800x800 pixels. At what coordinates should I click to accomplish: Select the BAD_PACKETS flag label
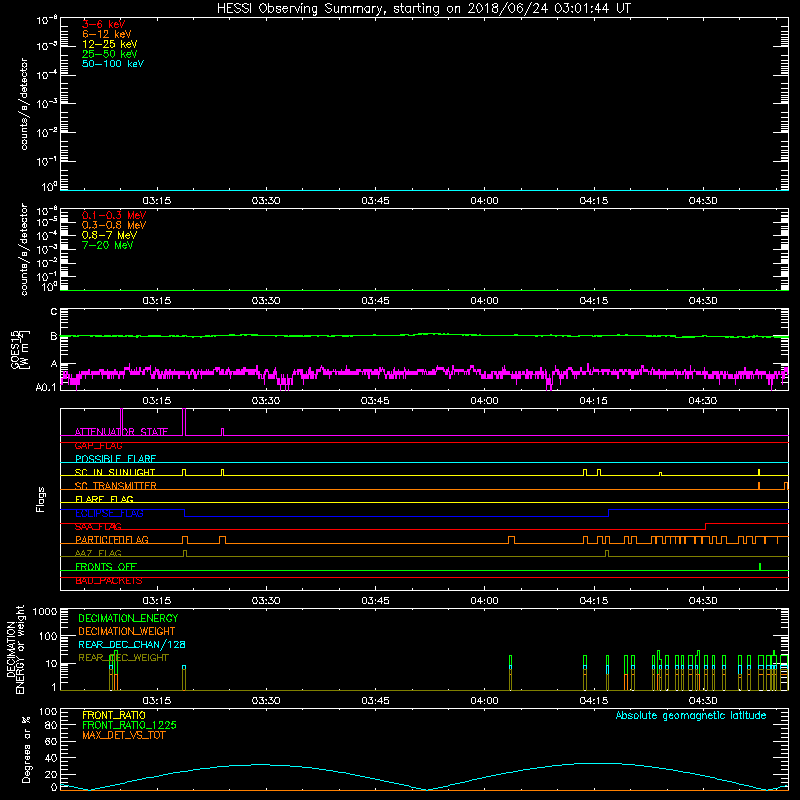[x=109, y=581]
